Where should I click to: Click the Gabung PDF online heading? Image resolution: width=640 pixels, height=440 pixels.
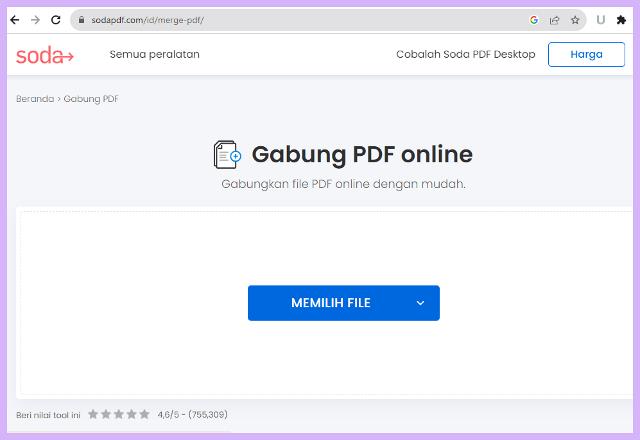pyautogui.click(x=362, y=154)
